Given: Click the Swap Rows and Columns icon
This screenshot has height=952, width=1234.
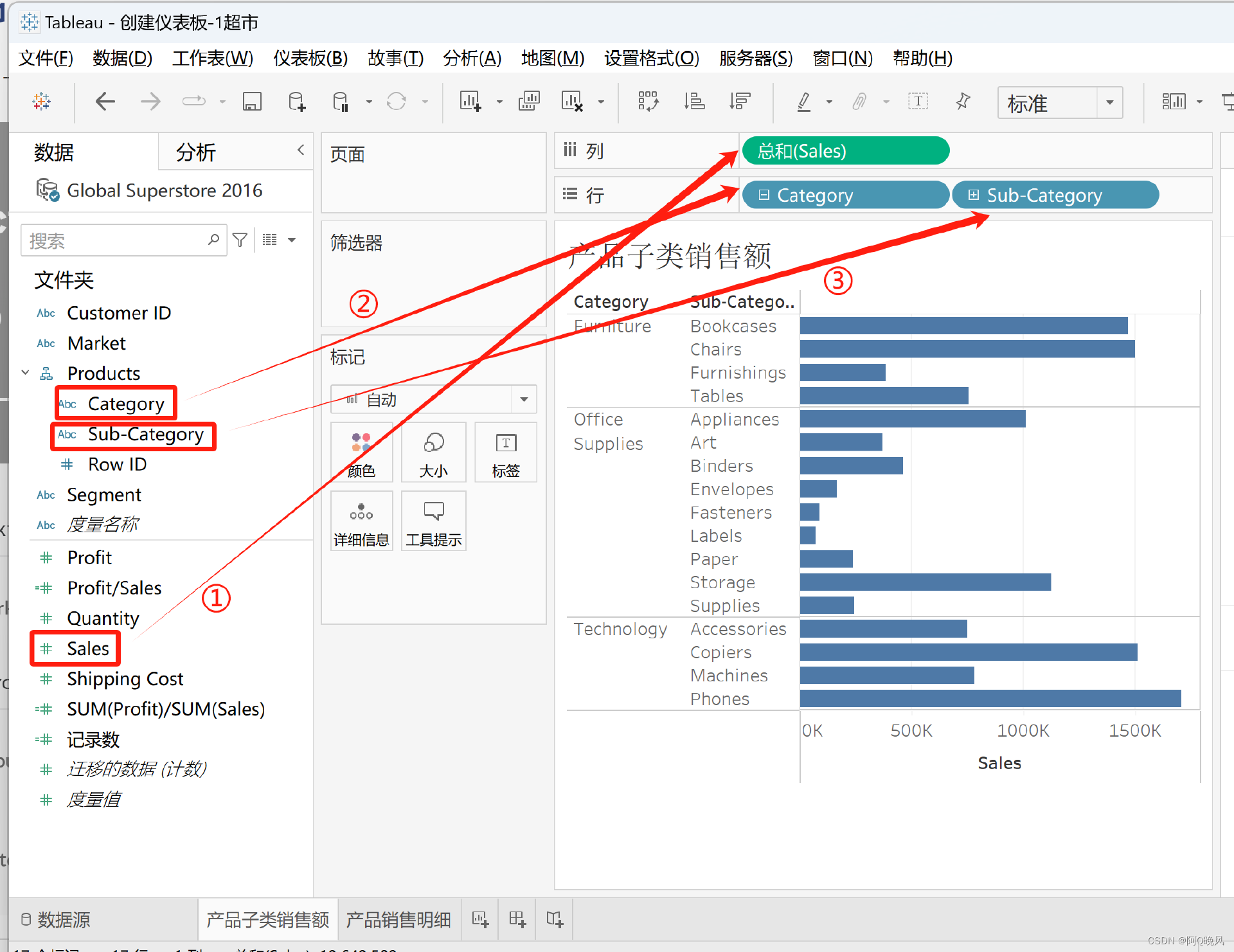Looking at the screenshot, I should pos(648,102).
